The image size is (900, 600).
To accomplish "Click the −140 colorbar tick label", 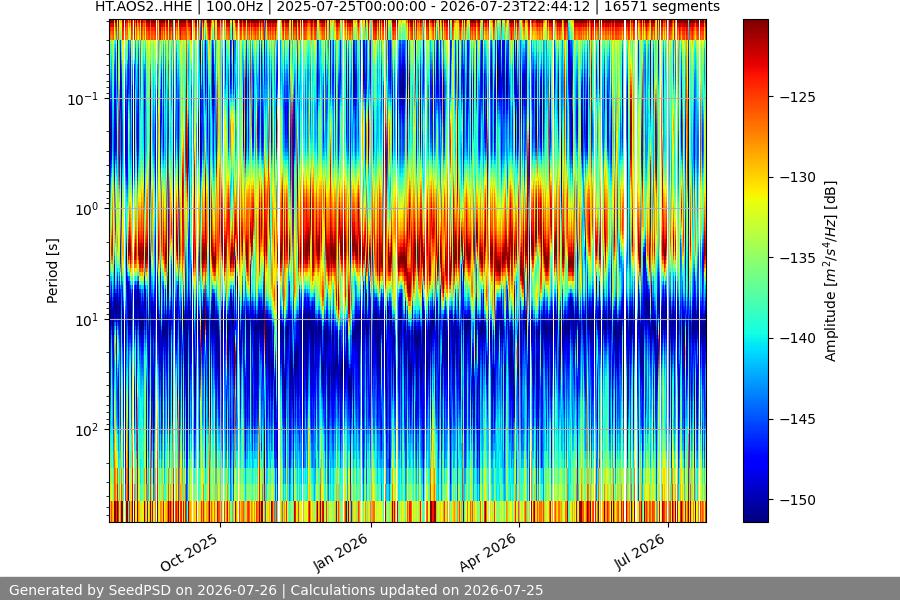I will 798,339.
